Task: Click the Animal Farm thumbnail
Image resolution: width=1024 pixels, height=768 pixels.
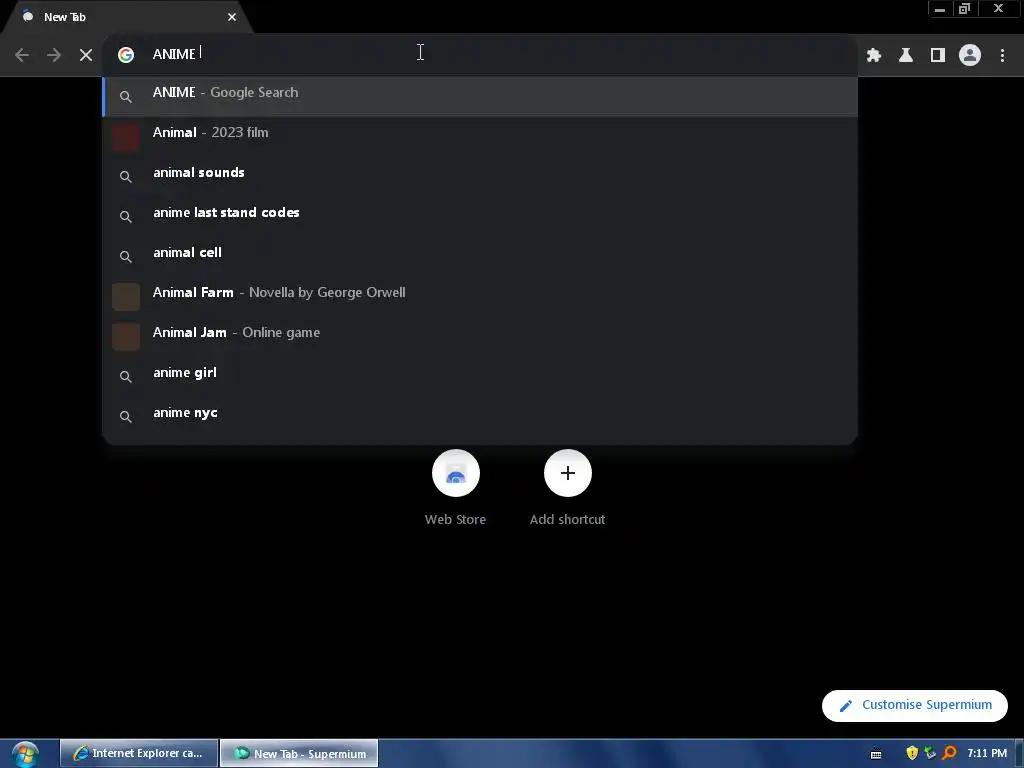Action: (126, 296)
